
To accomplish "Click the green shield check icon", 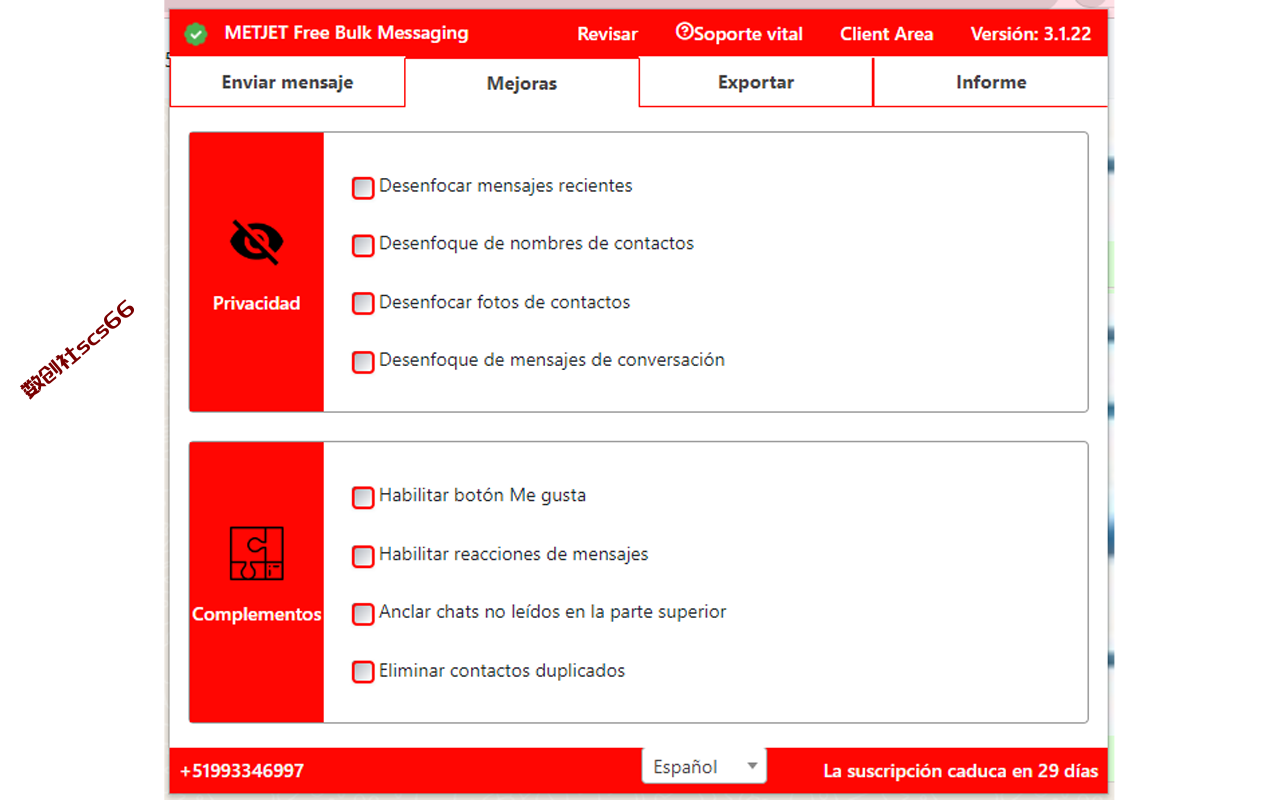I will tap(196, 34).
